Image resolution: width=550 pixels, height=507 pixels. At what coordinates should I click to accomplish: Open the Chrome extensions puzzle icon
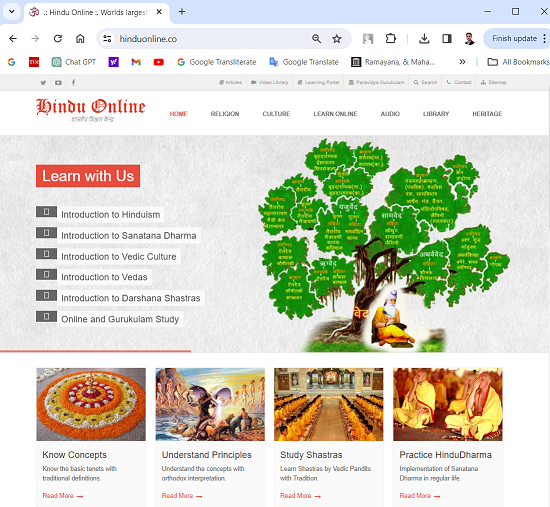pyautogui.click(x=391, y=39)
